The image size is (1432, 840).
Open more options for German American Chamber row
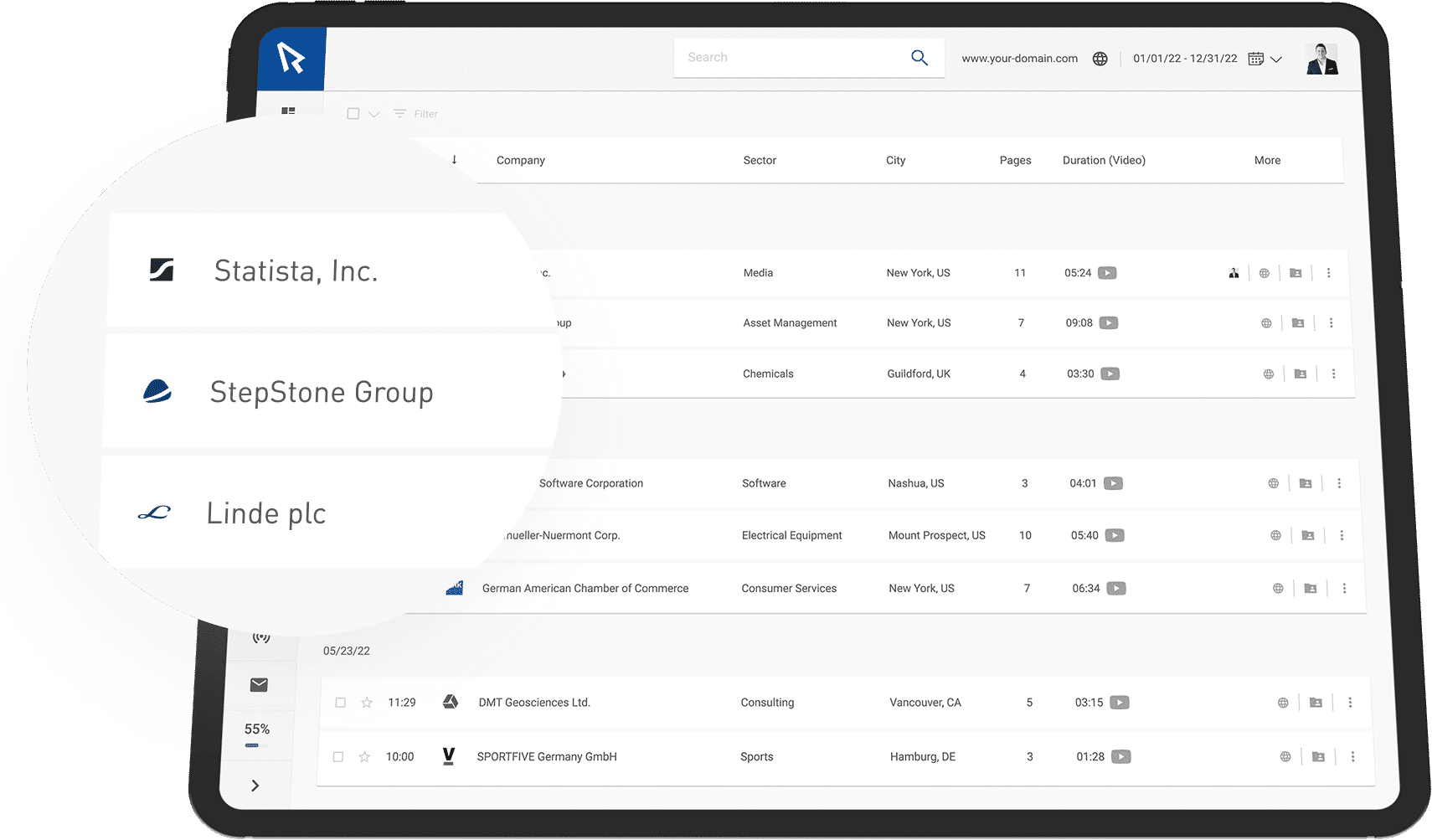pos(1344,589)
